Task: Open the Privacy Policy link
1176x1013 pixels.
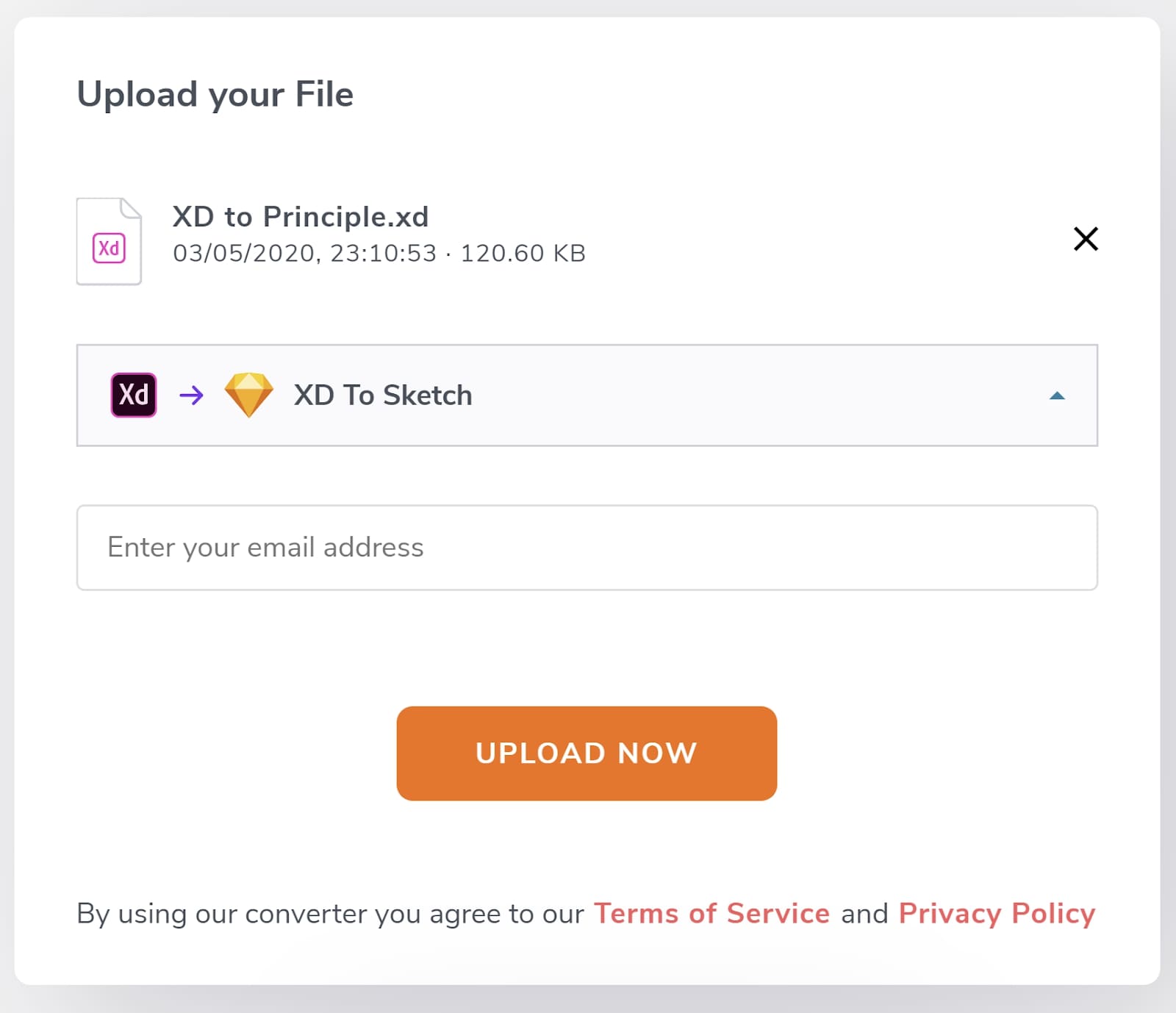Action: pos(997,914)
